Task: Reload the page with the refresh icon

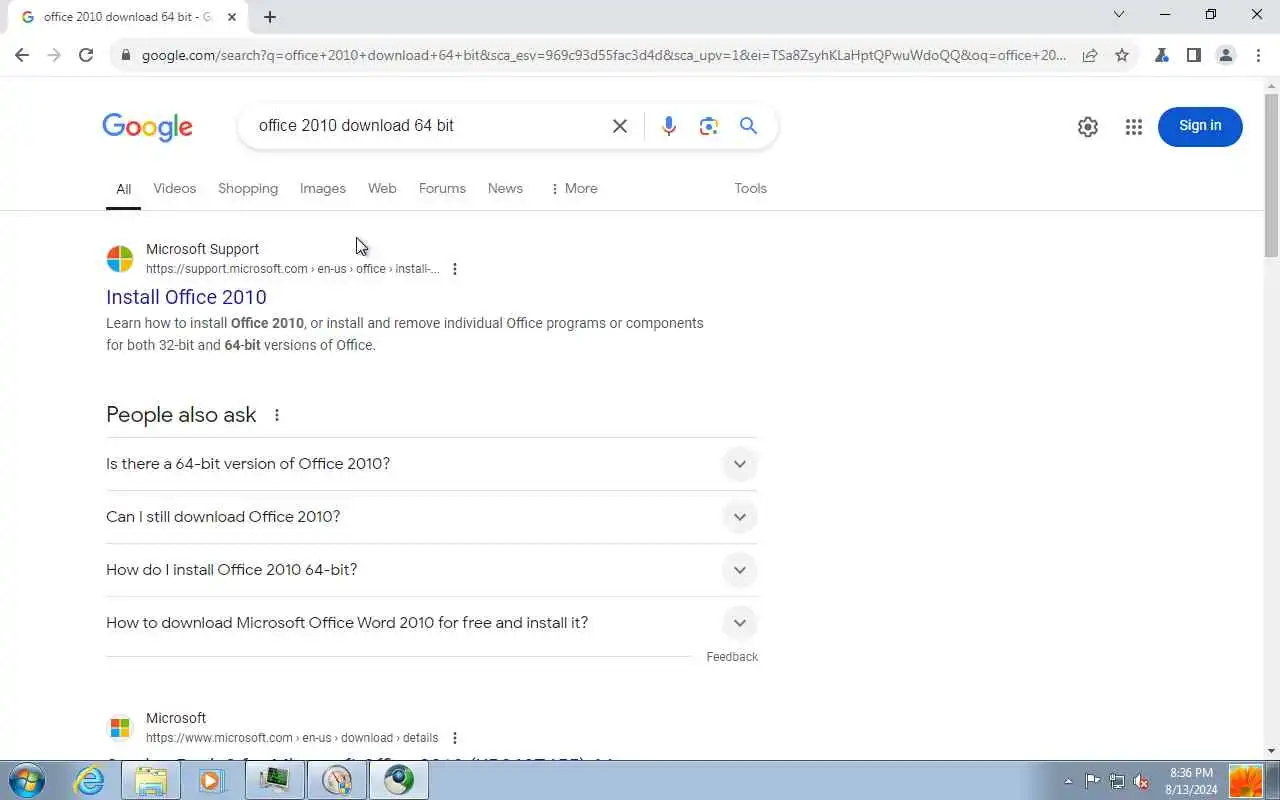Action: click(86, 55)
